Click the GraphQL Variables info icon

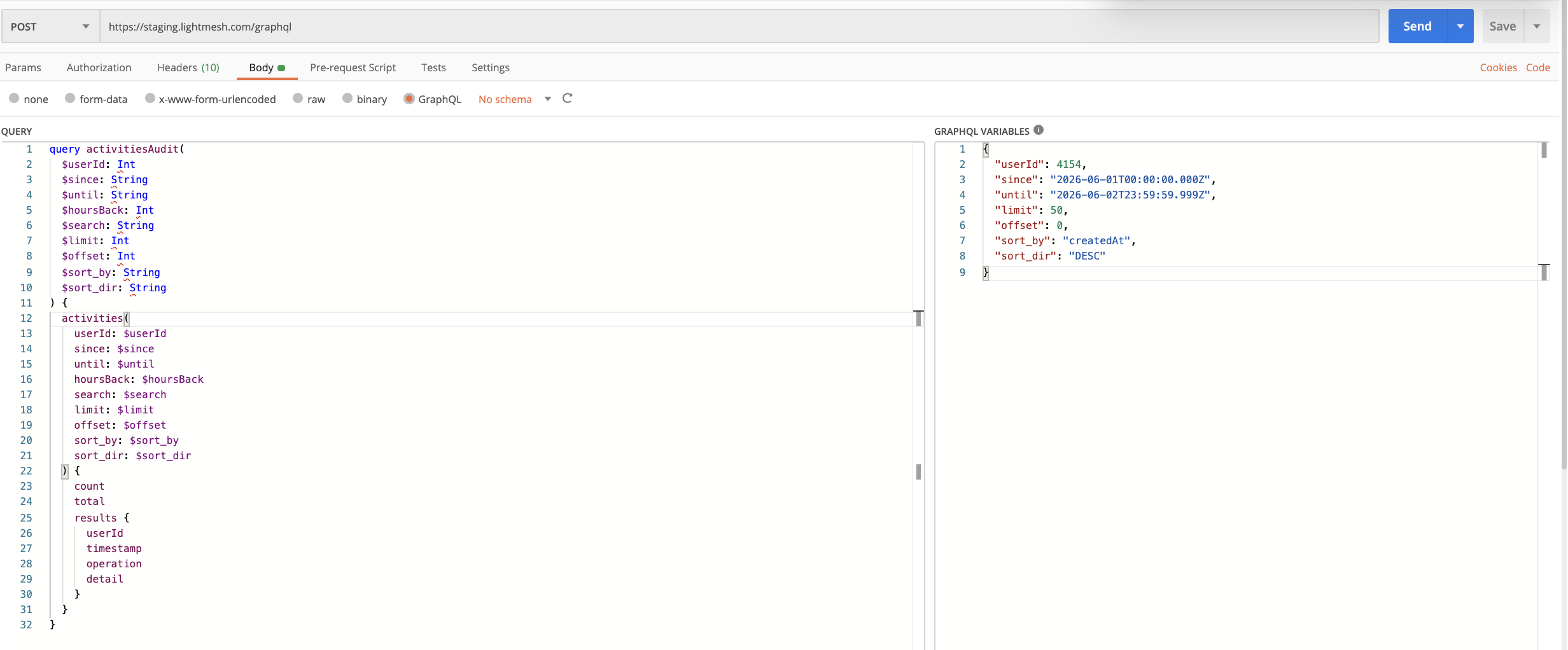1039,130
